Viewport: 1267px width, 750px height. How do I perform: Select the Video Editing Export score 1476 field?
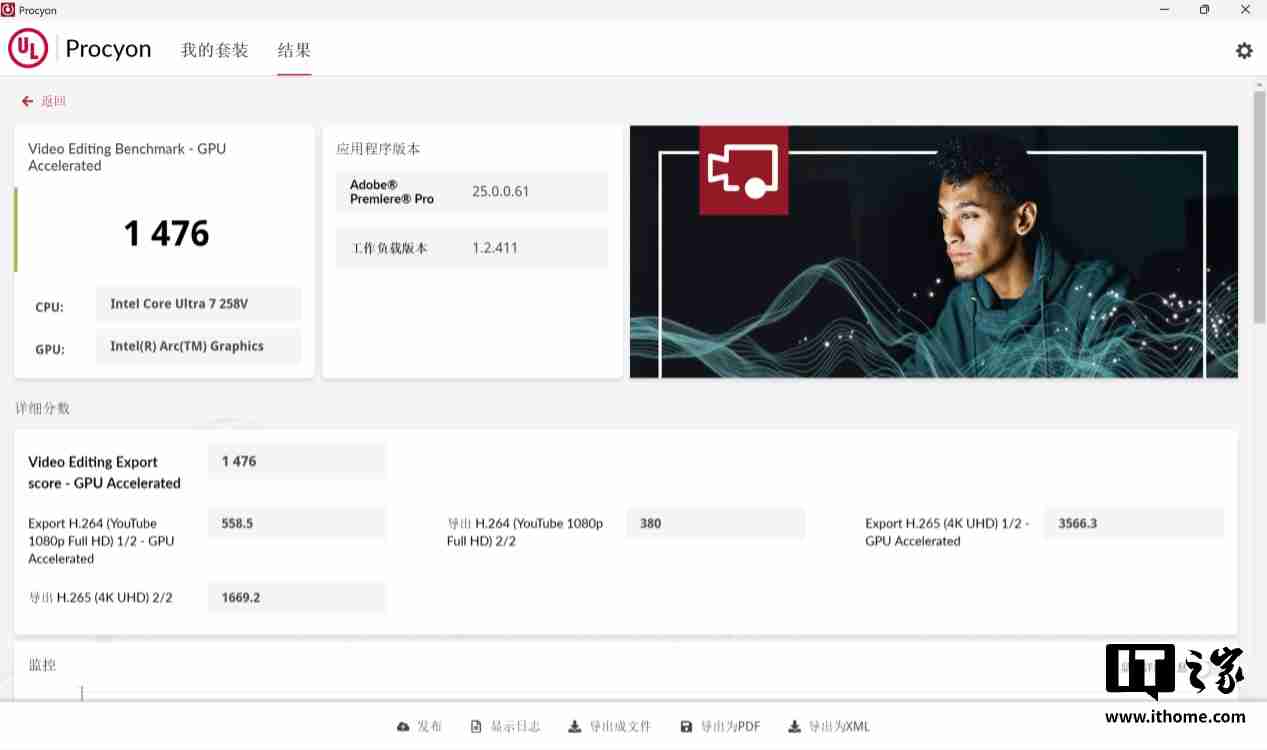[x=296, y=461]
